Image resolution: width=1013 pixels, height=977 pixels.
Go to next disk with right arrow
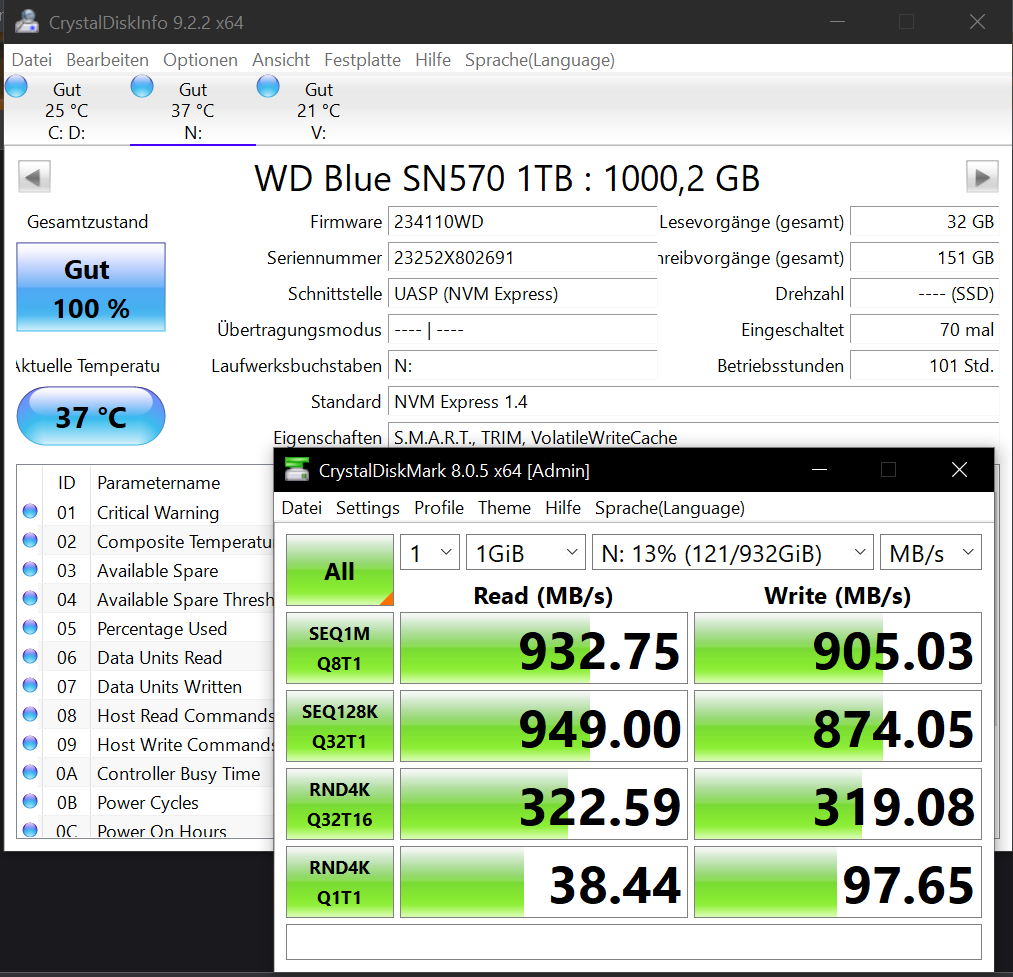pos(982,177)
